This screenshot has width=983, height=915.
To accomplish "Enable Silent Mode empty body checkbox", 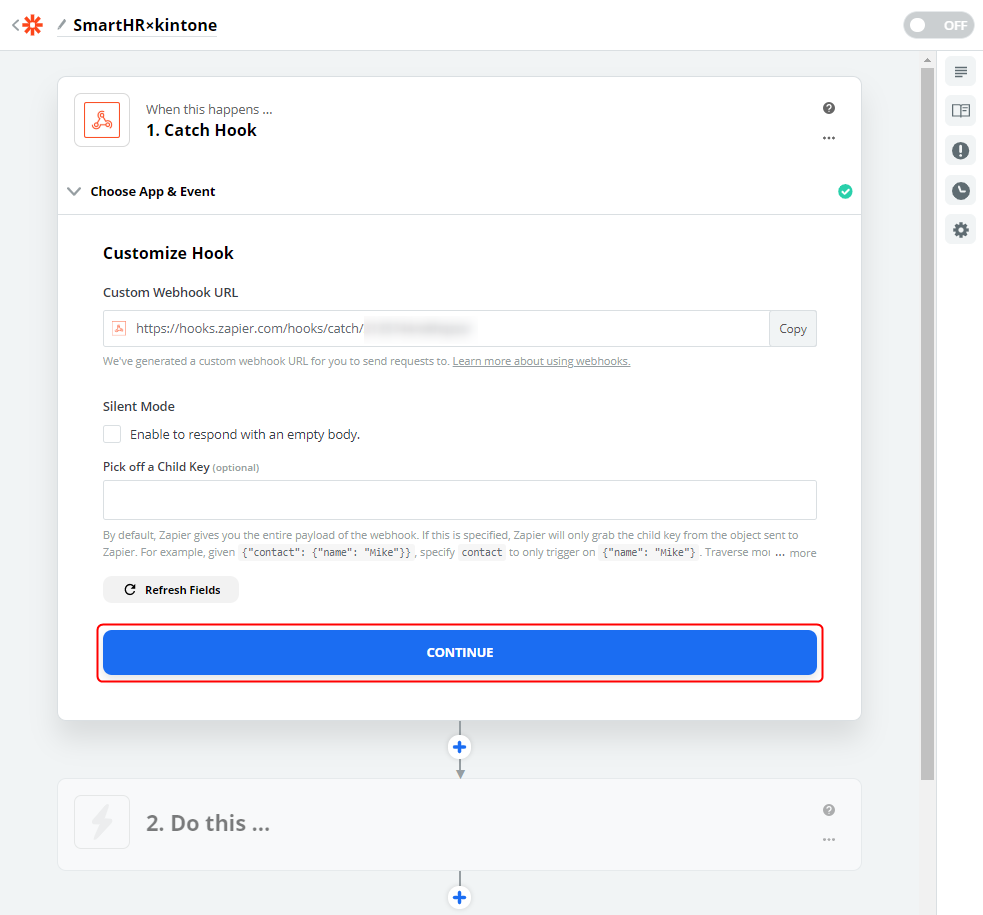I will click(x=112, y=434).
